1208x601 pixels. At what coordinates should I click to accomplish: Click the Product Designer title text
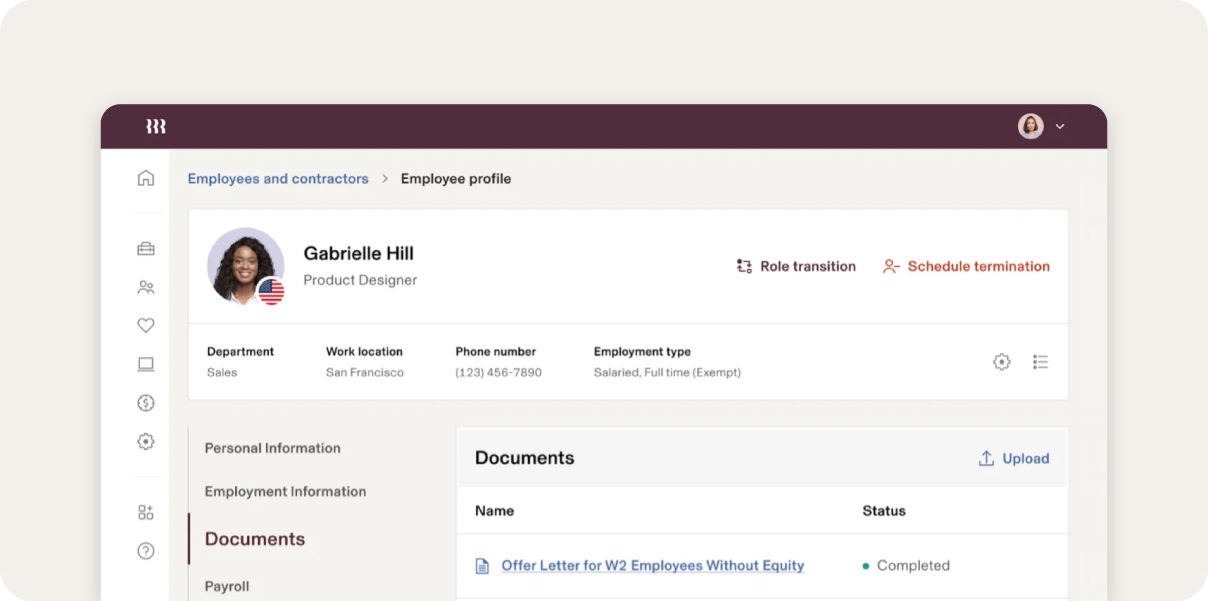coord(360,280)
